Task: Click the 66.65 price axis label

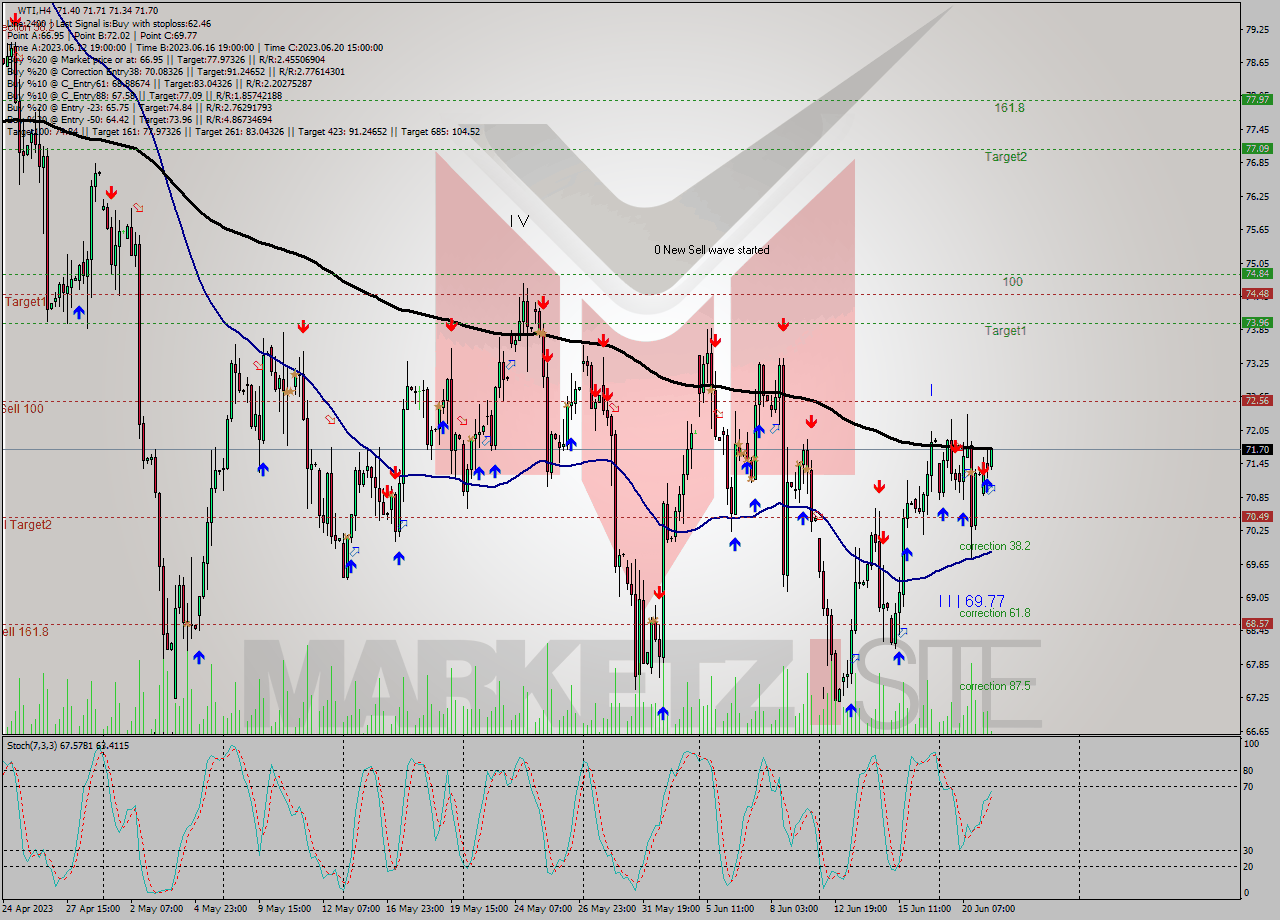Action: click(1255, 730)
